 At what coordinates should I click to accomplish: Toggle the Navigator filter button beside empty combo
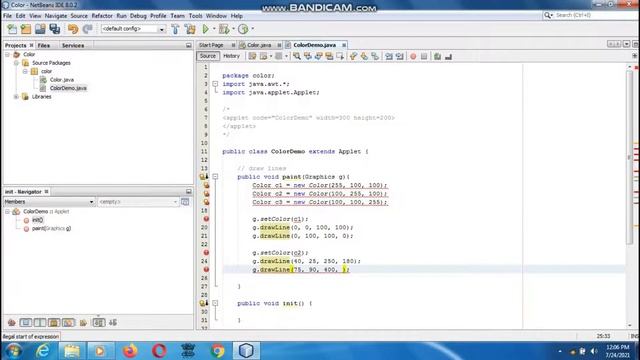pyautogui.click(x=185, y=202)
